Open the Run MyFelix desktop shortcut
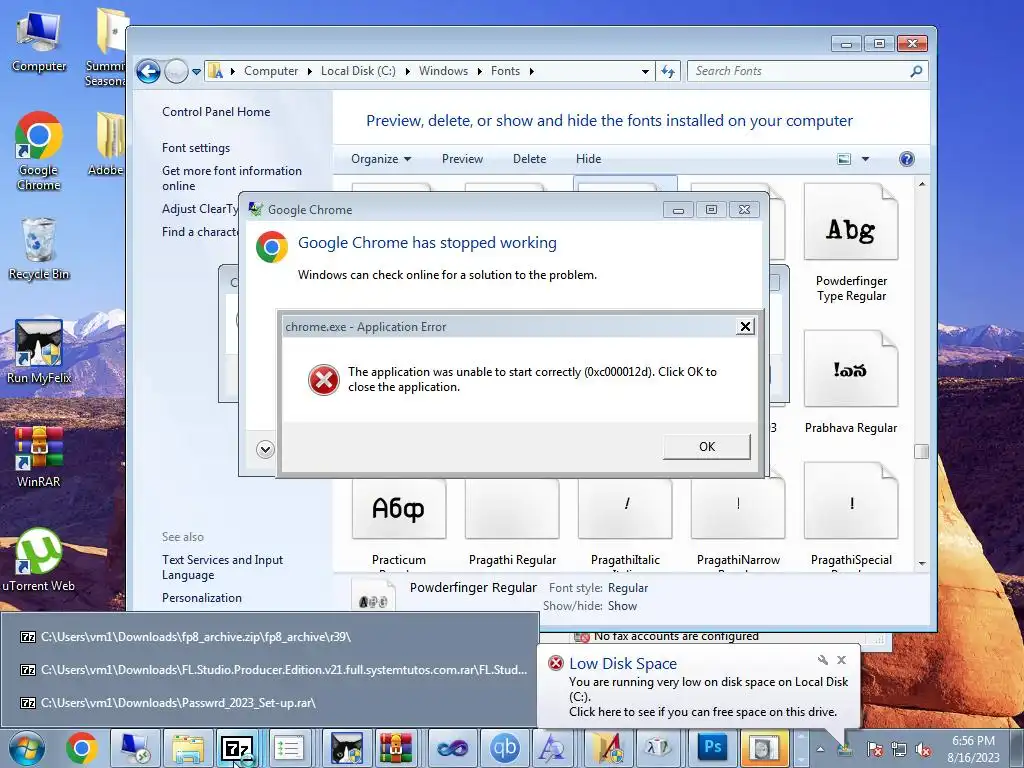The height and width of the screenshot is (768, 1024). click(39, 352)
